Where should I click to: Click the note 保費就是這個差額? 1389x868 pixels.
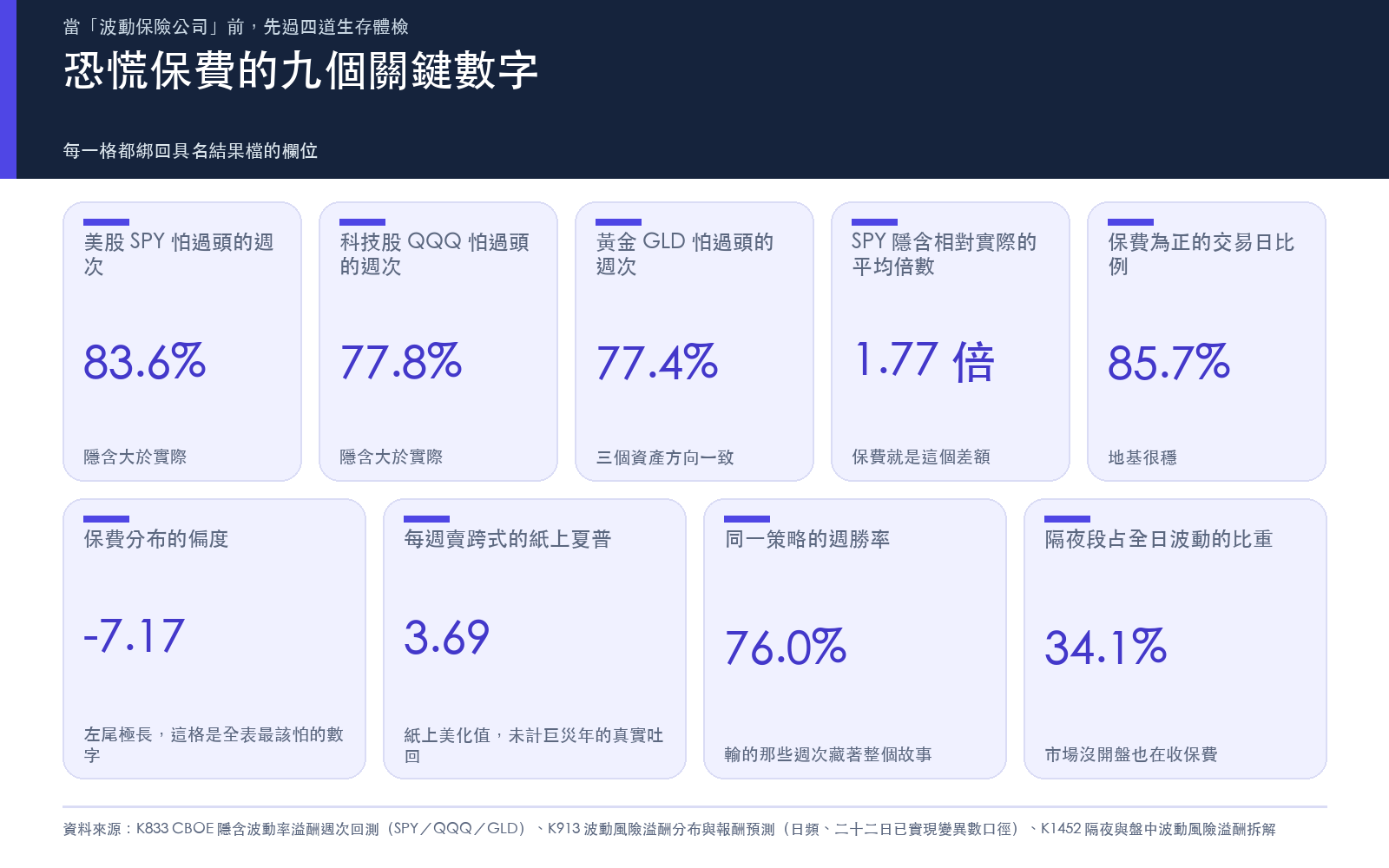pyautogui.click(x=921, y=457)
